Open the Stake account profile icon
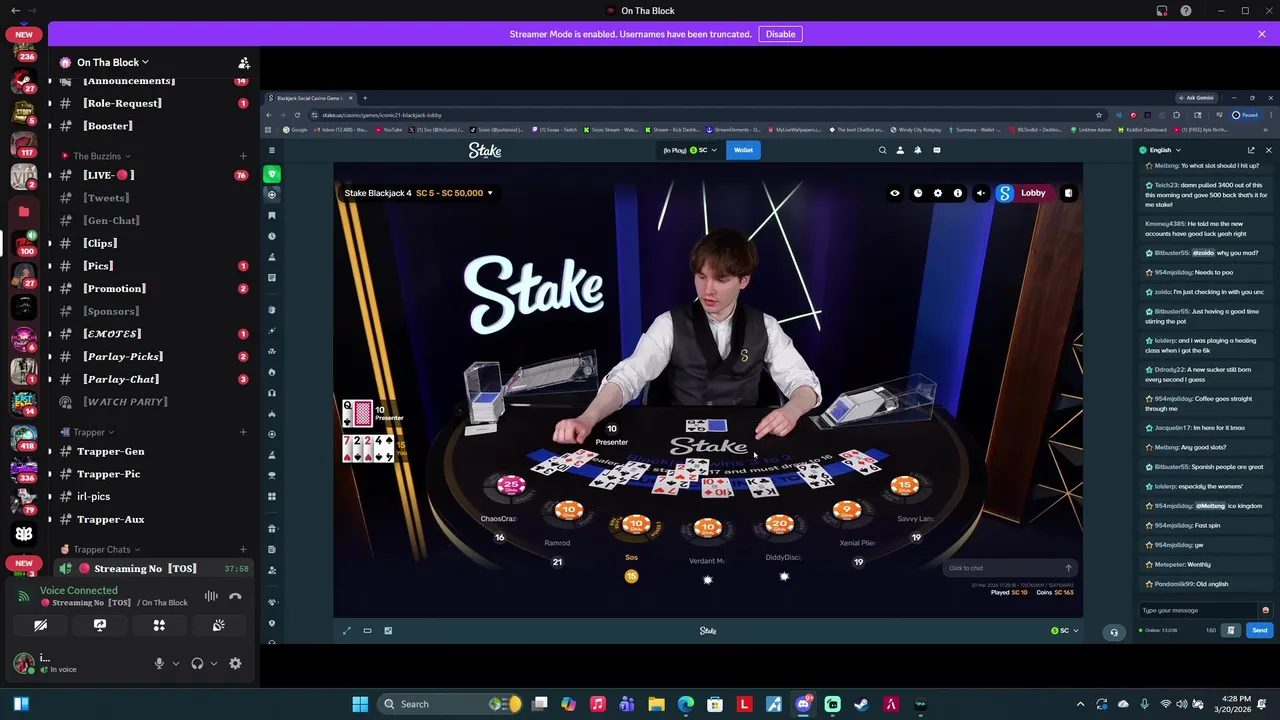The width and height of the screenshot is (1280, 720). pos(900,150)
